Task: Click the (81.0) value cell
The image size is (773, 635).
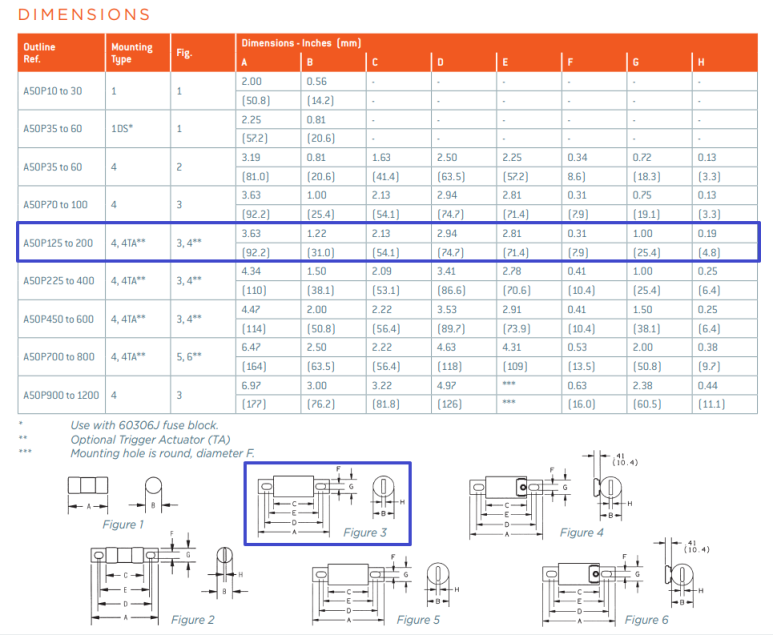Action: [x=269, y=176]
